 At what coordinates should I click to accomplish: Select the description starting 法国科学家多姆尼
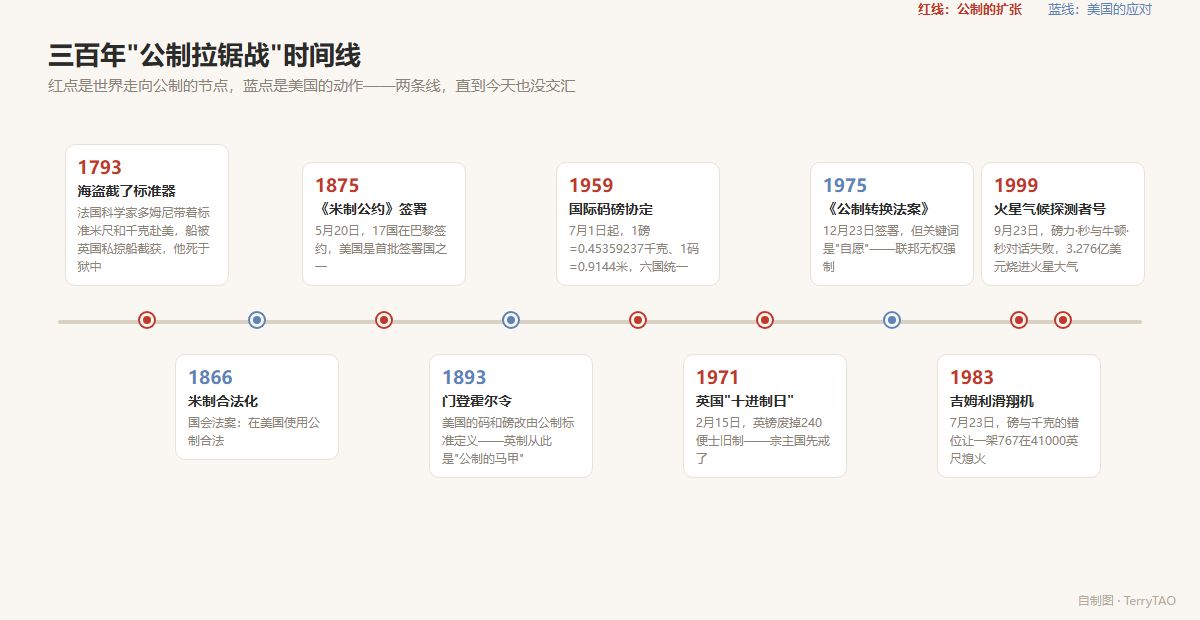pyautogui.click(x=144, y=240)
